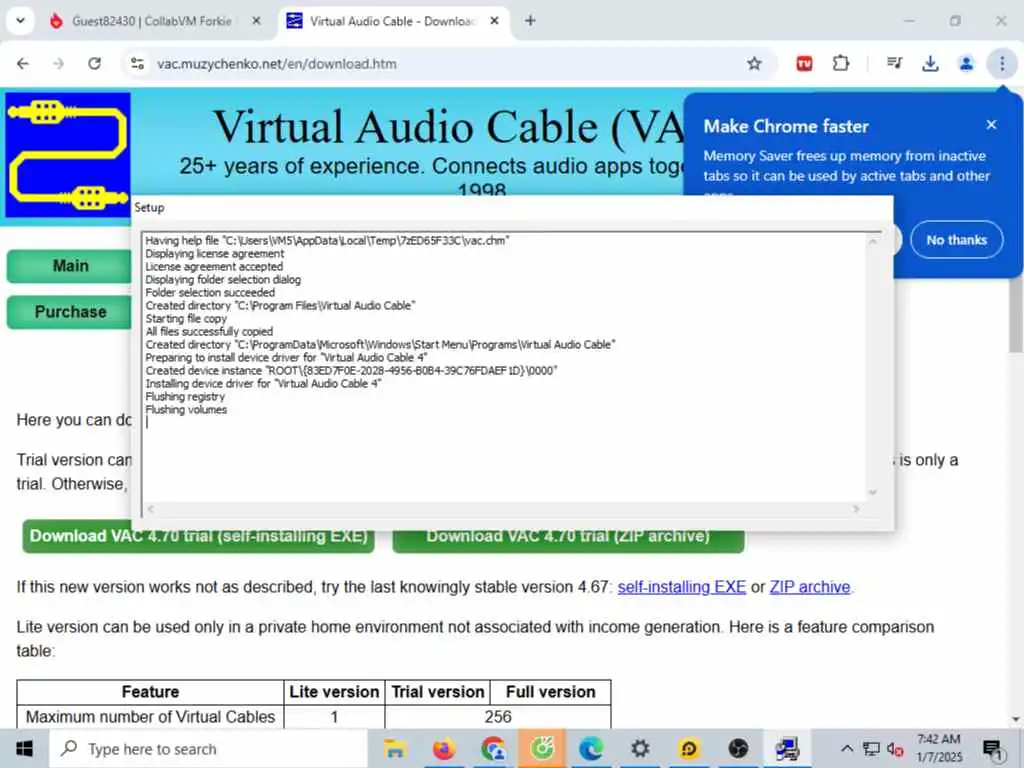
Task: Open the 4.67 self-installing EXE link
Action: click(x=681, y=587)
